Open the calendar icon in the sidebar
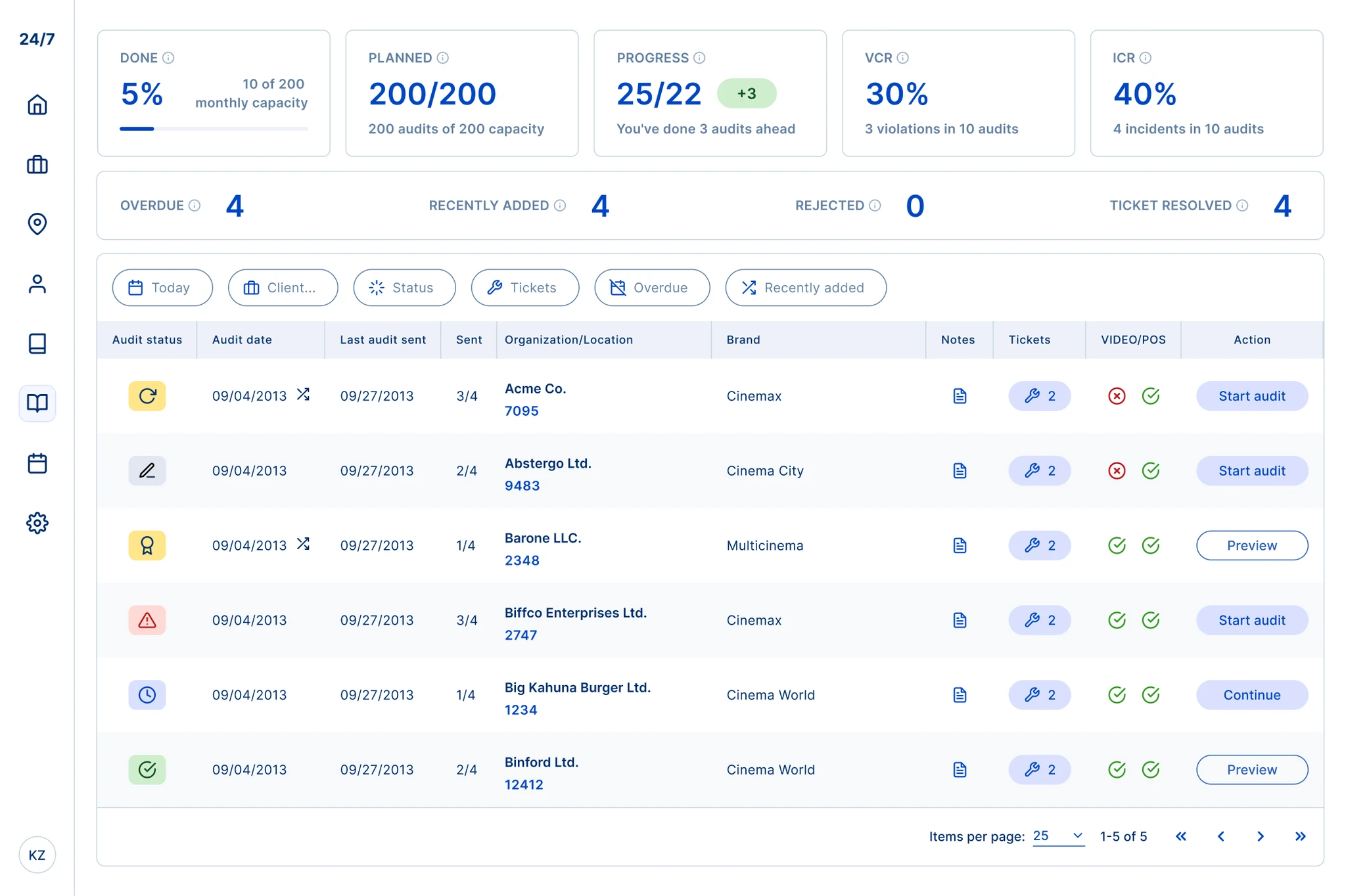The image size is (1346, 896). (x=37, y=463)
